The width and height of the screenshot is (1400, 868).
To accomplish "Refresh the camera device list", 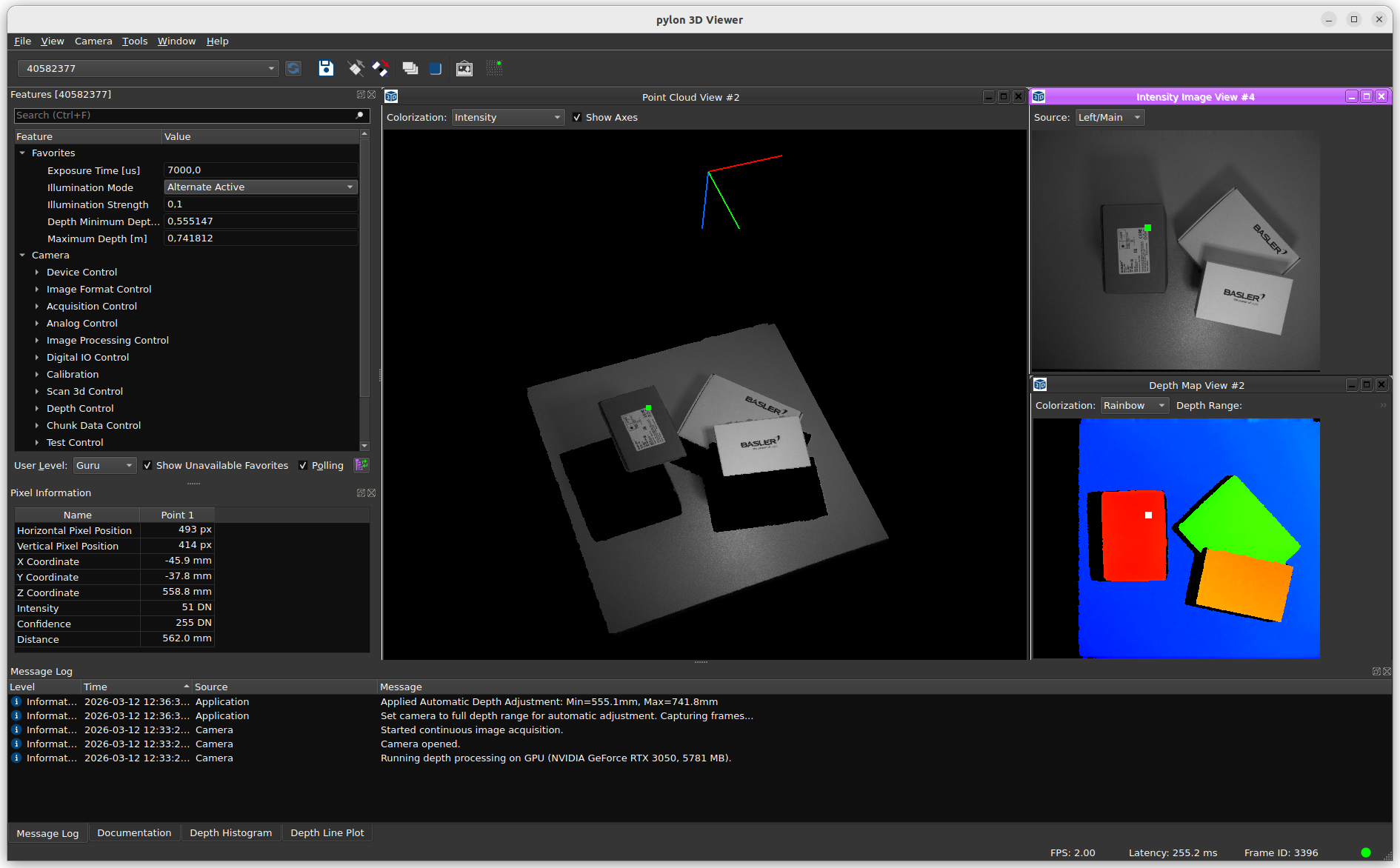I will pyautogui.click(x=293, y=68).
